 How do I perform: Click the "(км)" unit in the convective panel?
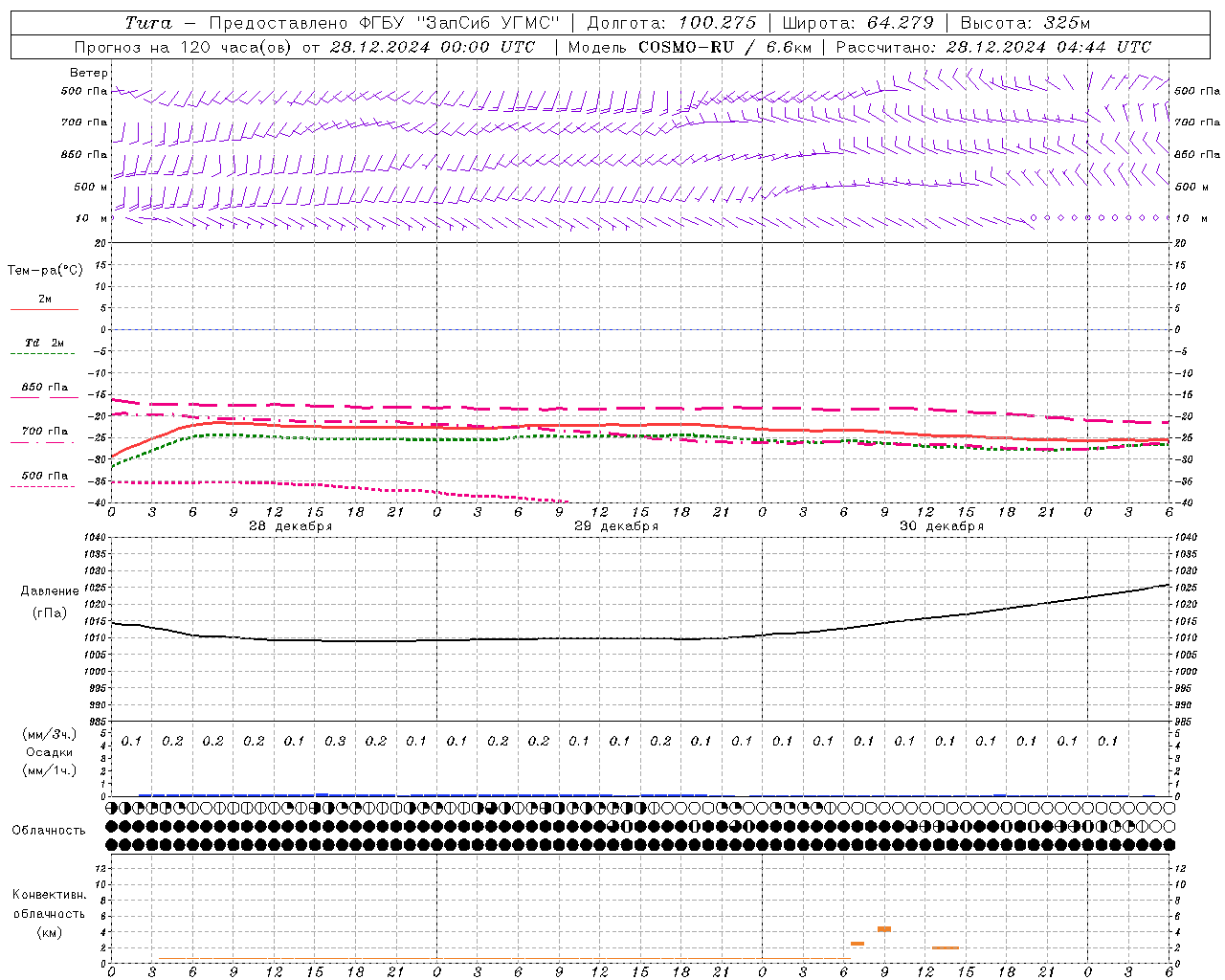(x=50, y=932)
